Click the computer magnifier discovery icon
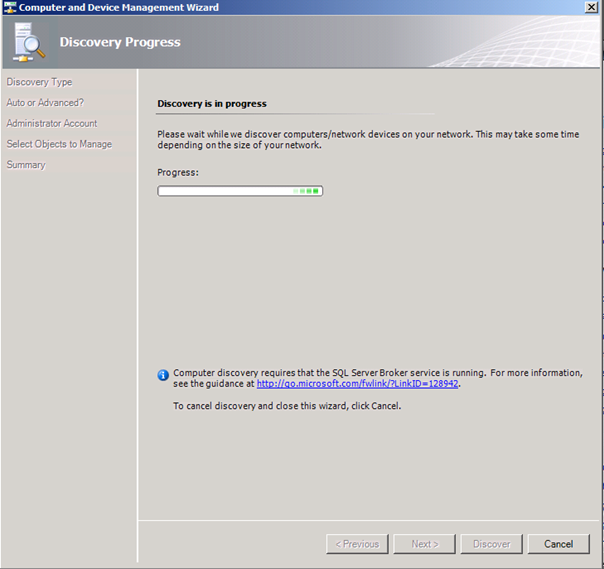The height and width of the screenshot is (569, 604). coord(29,42)
